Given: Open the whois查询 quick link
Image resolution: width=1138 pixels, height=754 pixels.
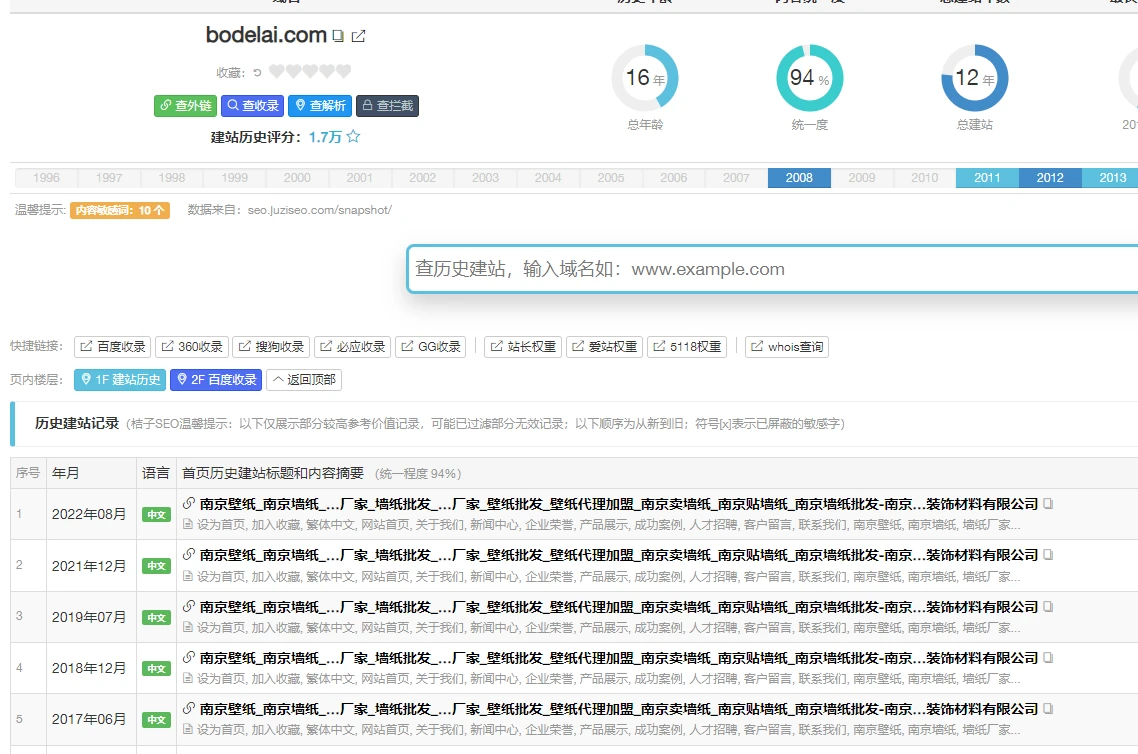Looking at the screenshot, I should pos(787,347).
